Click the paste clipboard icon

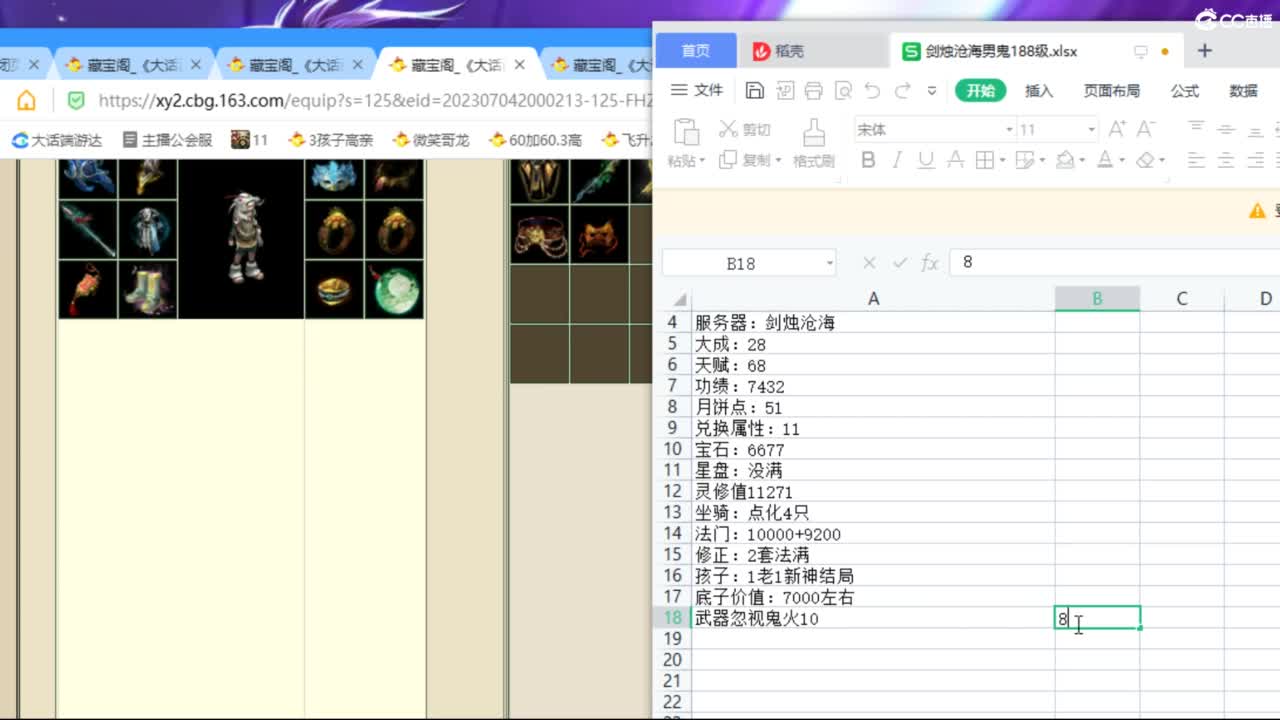click(686, 132)
